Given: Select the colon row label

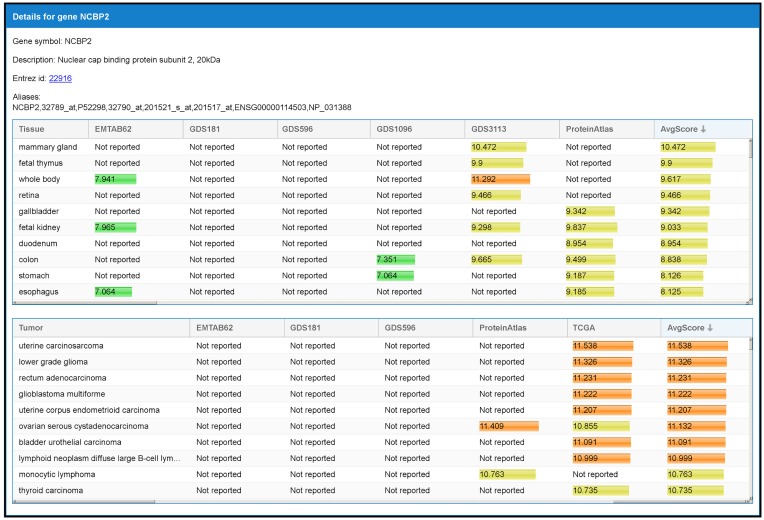Looking at the screenshot, I should [28, 260].
